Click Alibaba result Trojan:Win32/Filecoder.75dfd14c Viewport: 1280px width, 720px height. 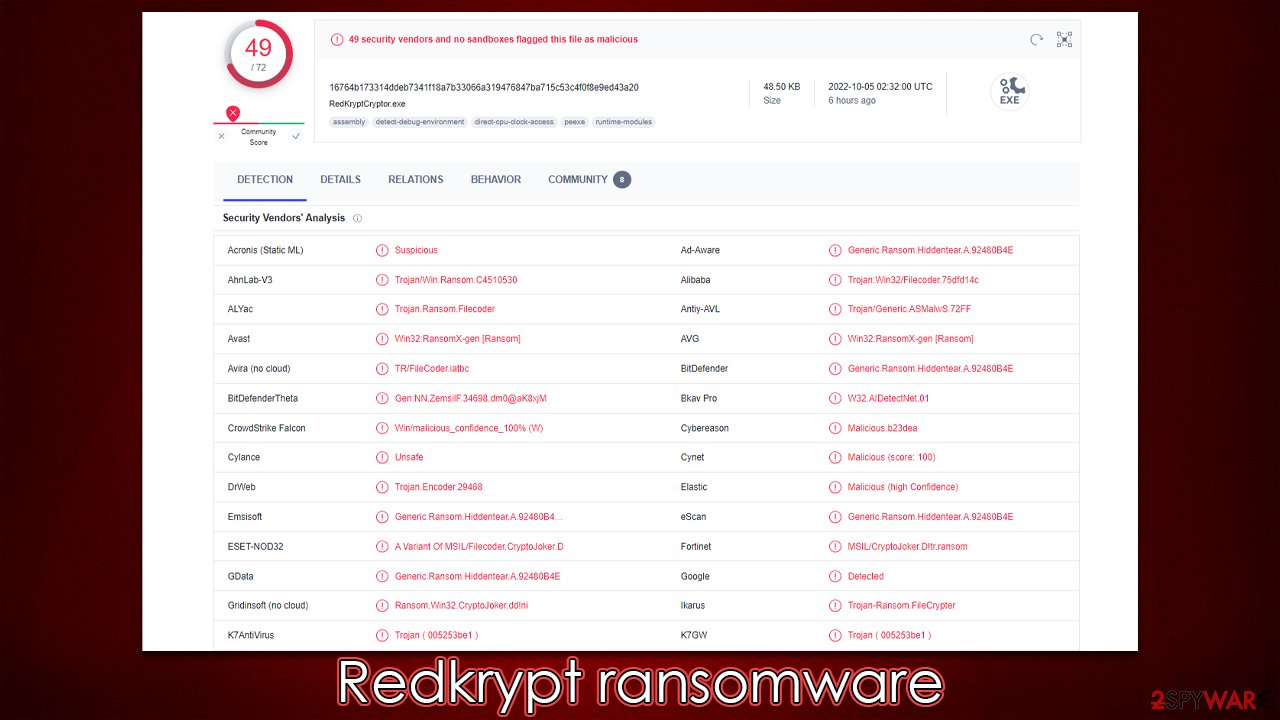point(913,280)
